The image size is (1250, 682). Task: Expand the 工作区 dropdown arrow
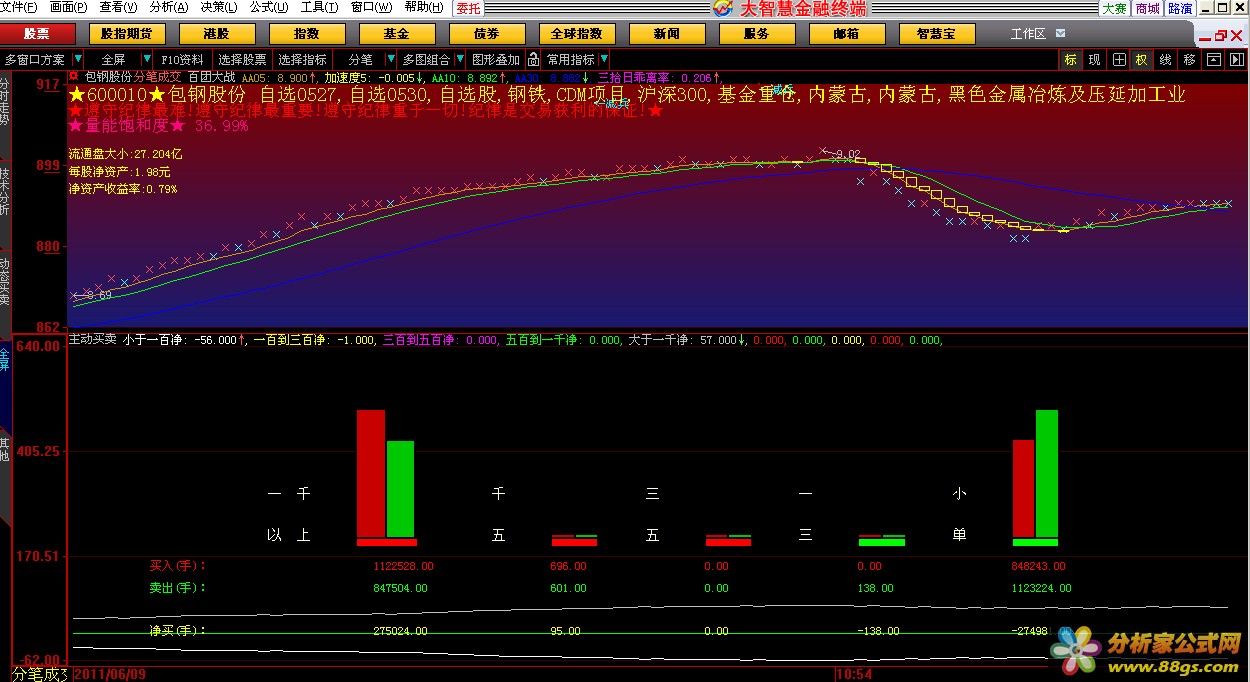point(1062,33)
